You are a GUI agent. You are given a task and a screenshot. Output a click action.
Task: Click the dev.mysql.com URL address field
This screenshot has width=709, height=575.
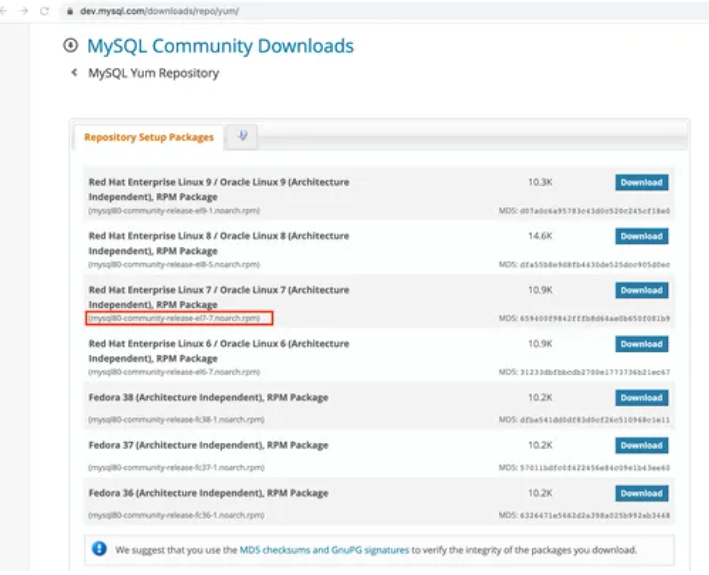click(159, 11)
